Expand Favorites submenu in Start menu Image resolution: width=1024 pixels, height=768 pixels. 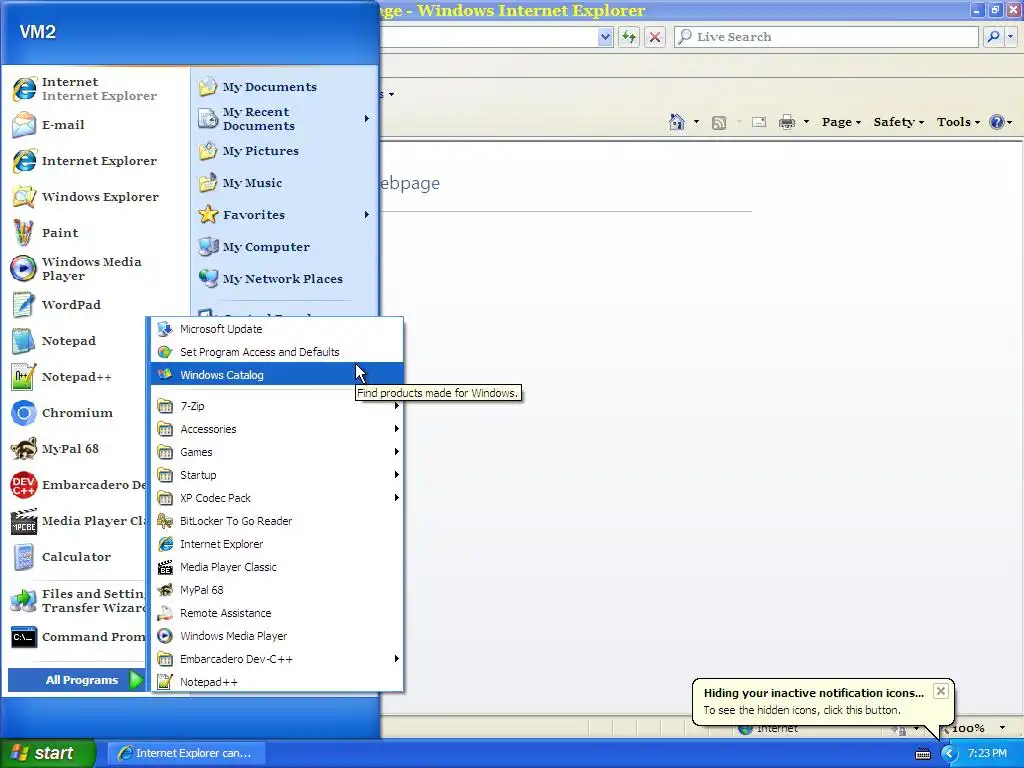pyautogui.click(x=284, y=215)
